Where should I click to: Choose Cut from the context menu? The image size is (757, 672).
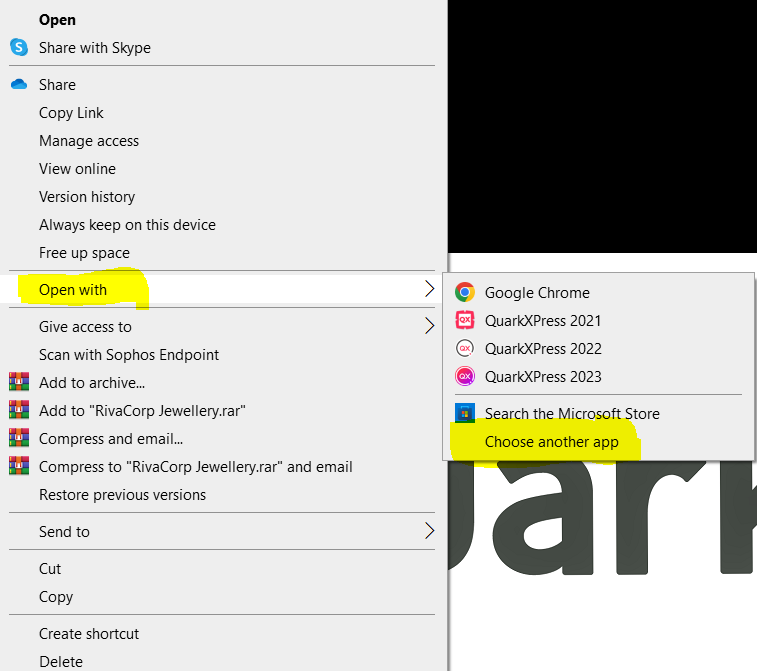click(222, 568)
